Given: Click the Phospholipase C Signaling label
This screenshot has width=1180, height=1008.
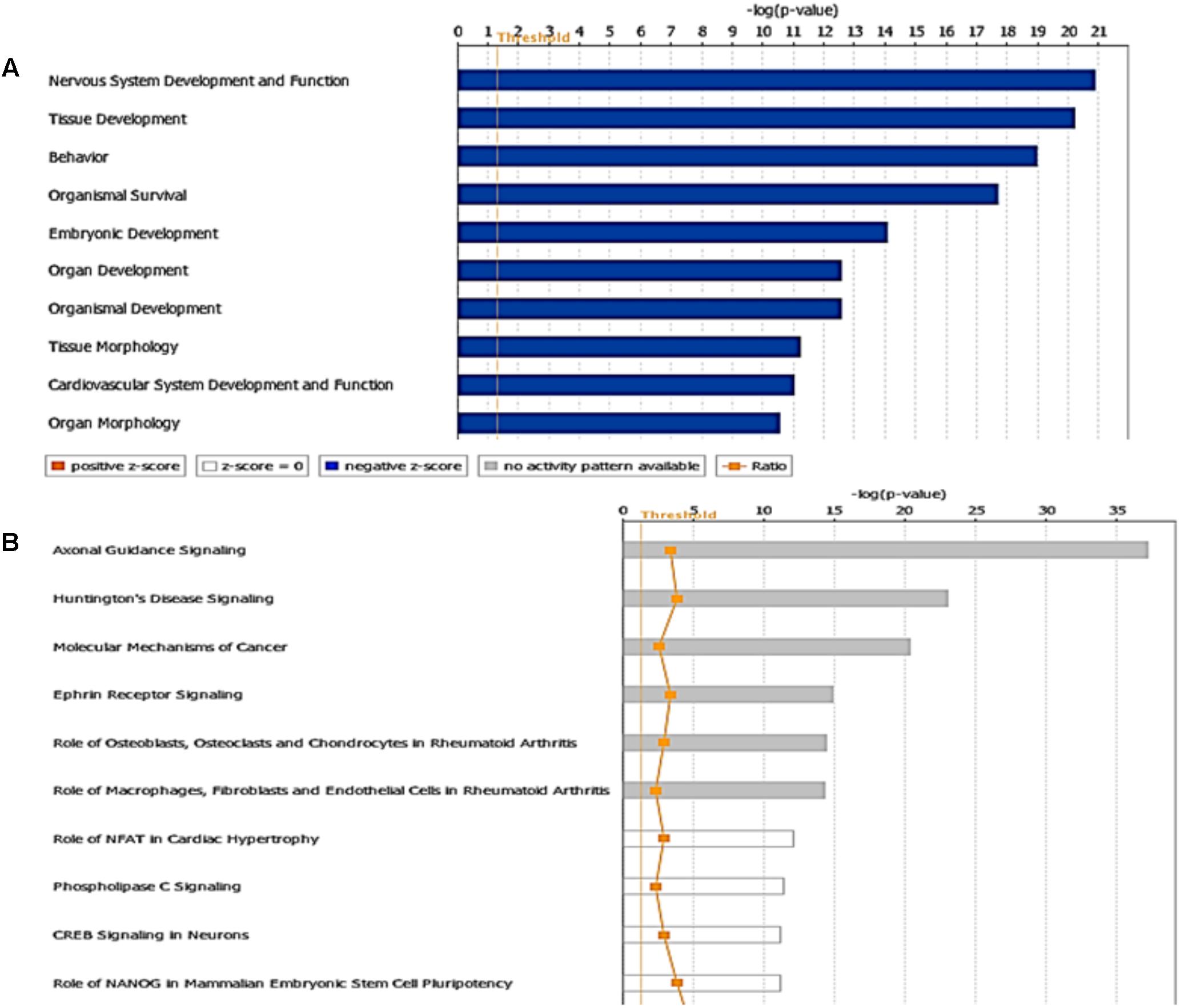Looking at the screenshot, I should 147,887.
